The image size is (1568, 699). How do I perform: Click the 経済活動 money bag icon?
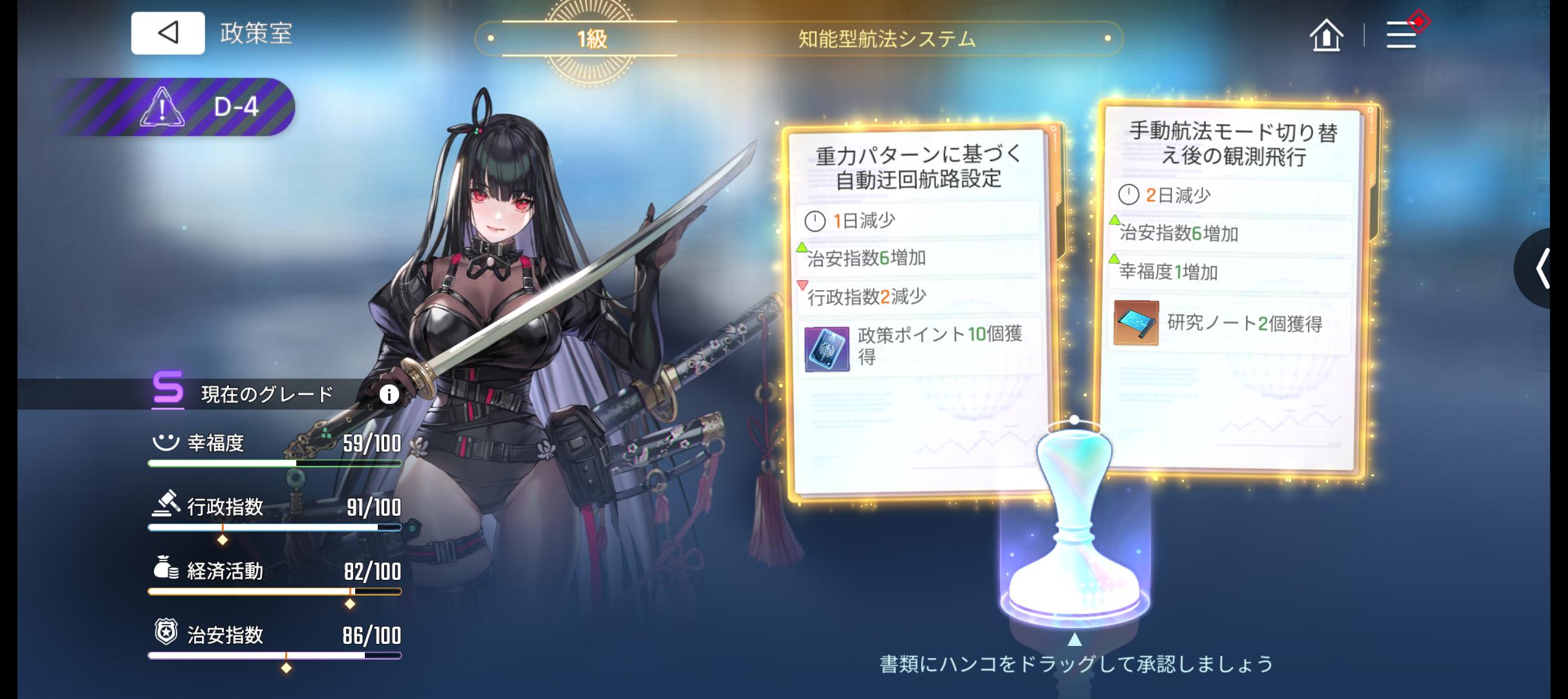click(x=166, y=568)
